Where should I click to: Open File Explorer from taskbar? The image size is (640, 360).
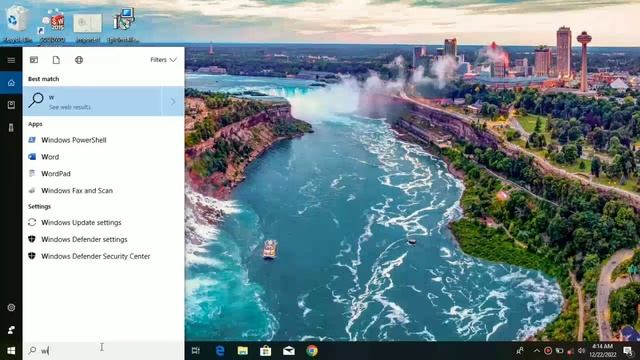coord(243,351)
